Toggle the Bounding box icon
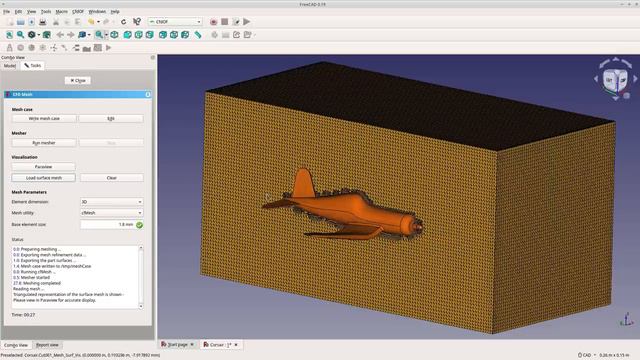 [47, 35]
